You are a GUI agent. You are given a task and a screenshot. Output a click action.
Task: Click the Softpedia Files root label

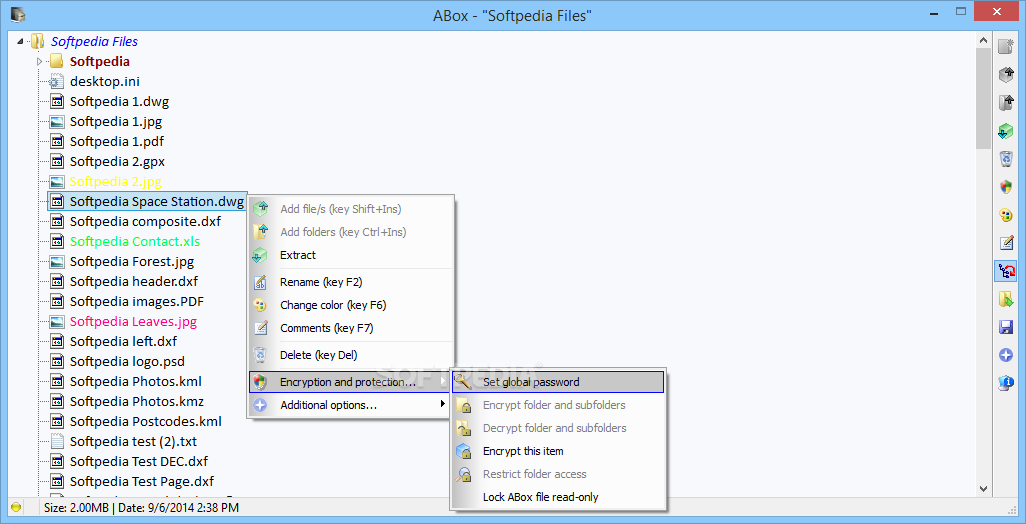[94, 41]
